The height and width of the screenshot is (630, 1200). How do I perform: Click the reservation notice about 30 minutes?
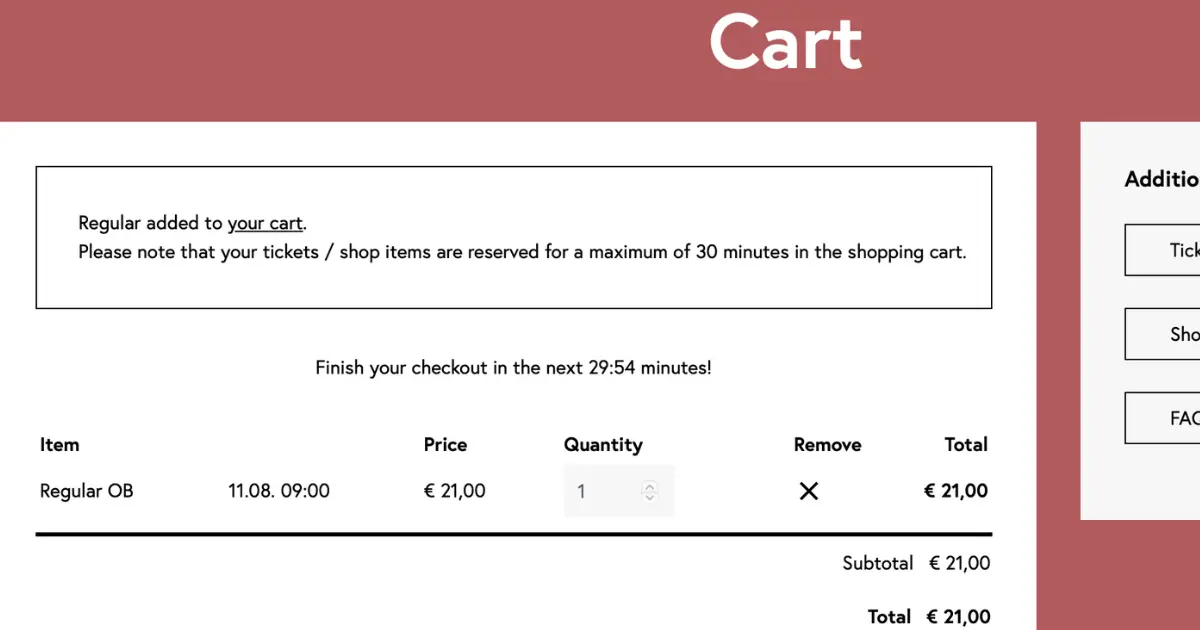click(x=522, y=252)
